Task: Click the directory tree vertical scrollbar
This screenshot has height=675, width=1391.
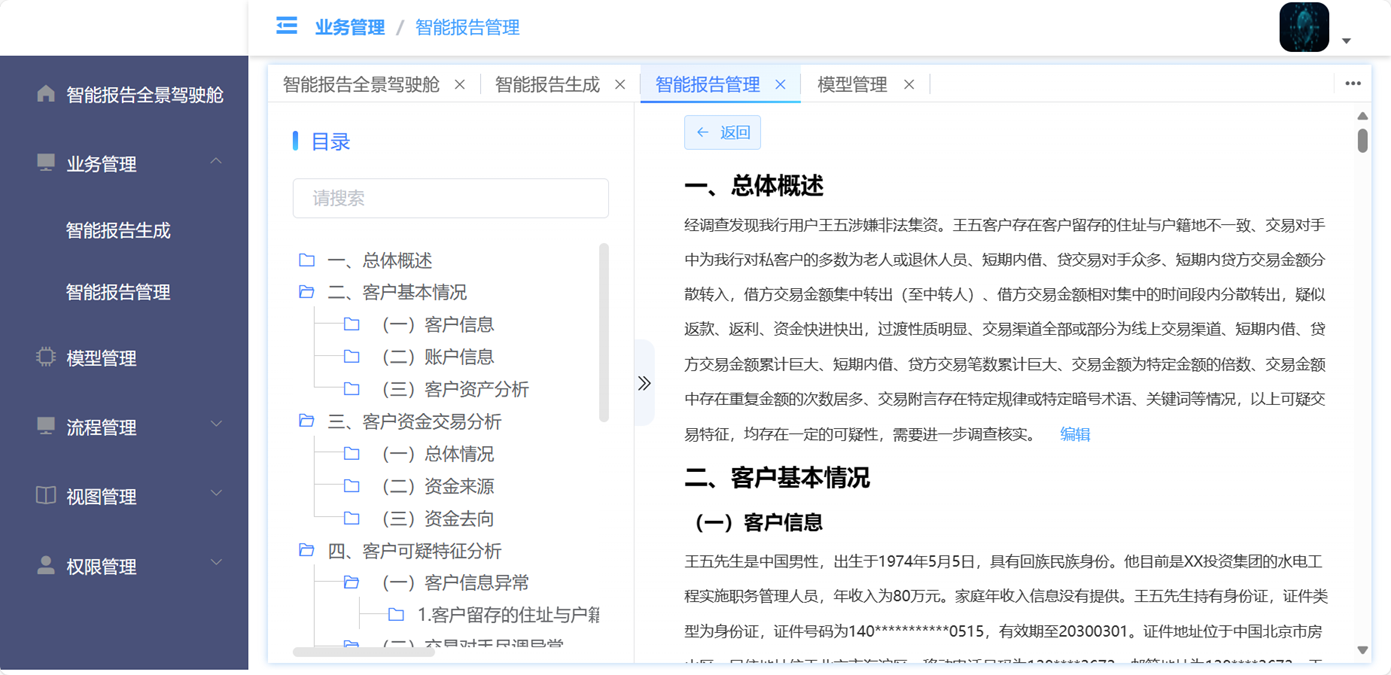Action: tap(603, 332)
